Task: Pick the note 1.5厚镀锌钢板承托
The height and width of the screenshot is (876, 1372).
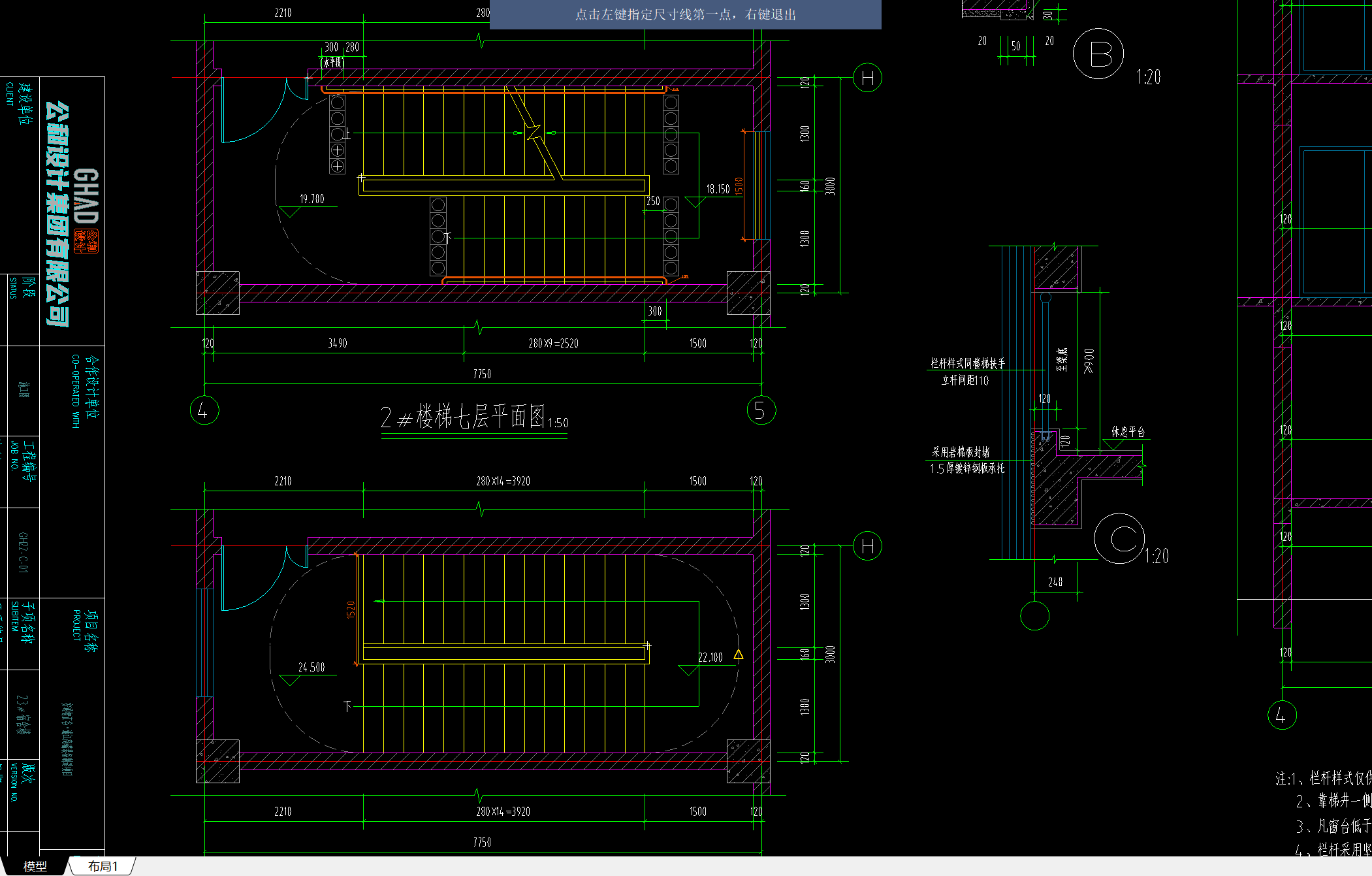Action: [x=967, y=468]
